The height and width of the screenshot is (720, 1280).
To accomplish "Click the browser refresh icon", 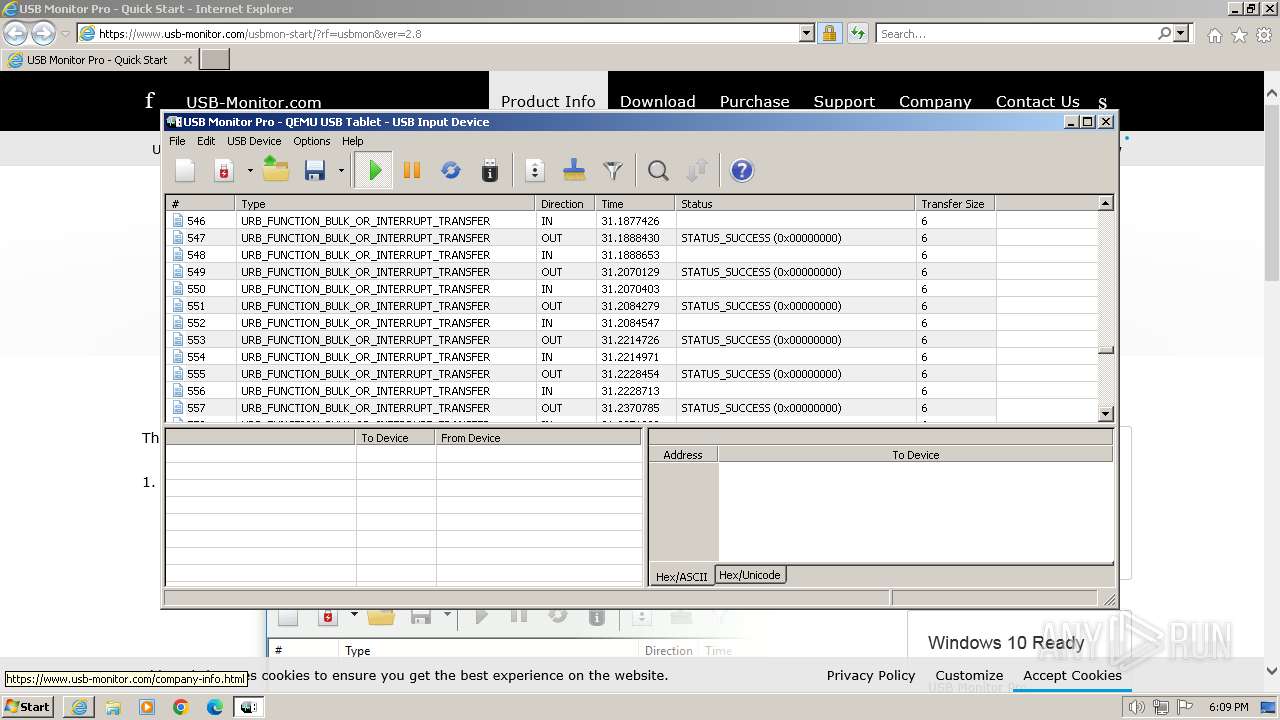I will (857, 33).
